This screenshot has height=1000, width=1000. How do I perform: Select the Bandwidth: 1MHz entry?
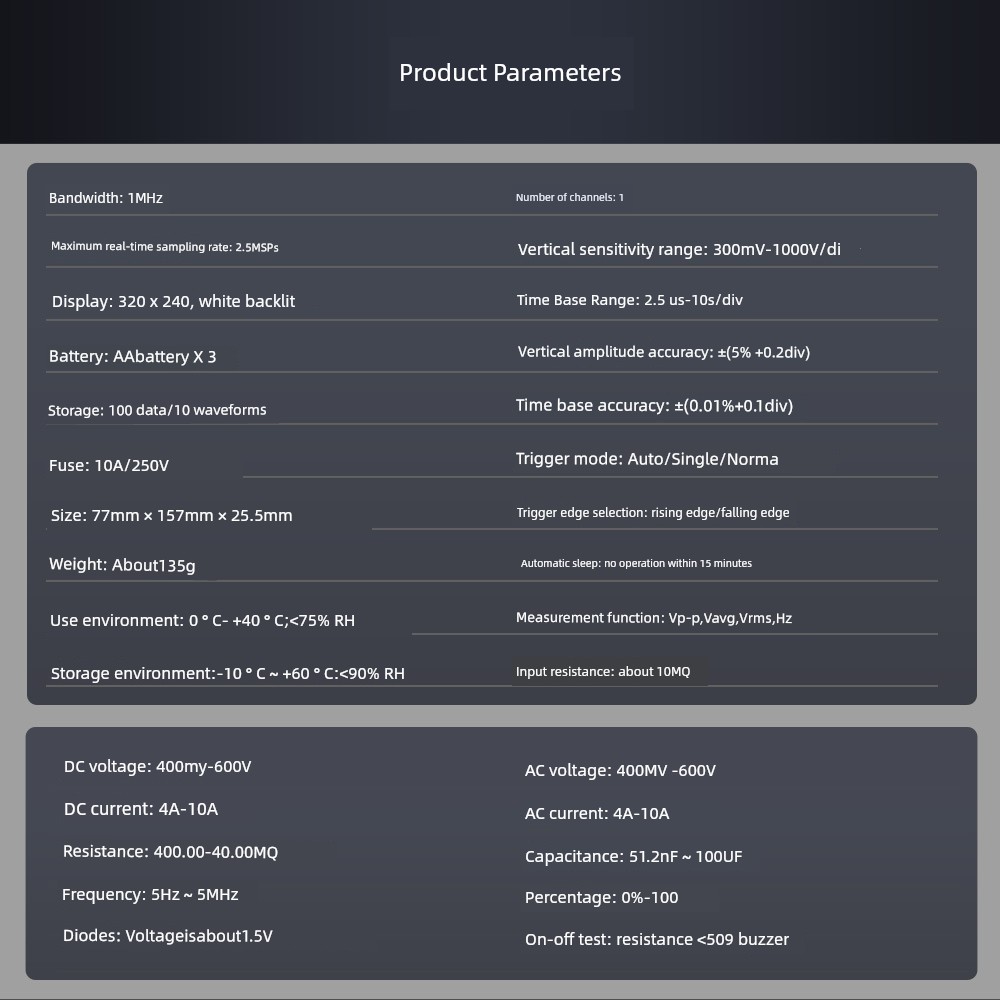pyautogui.click(x=106, y=198)
